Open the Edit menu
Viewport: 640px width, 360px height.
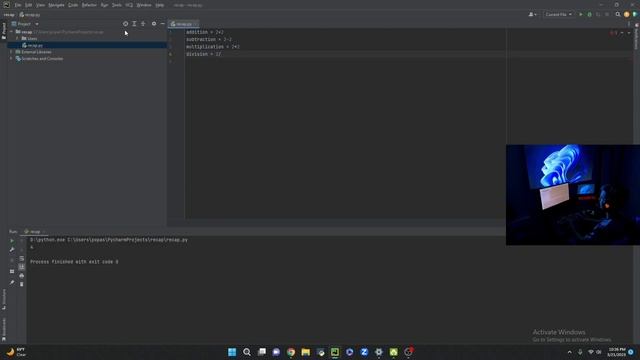click(x=28, y=5)
